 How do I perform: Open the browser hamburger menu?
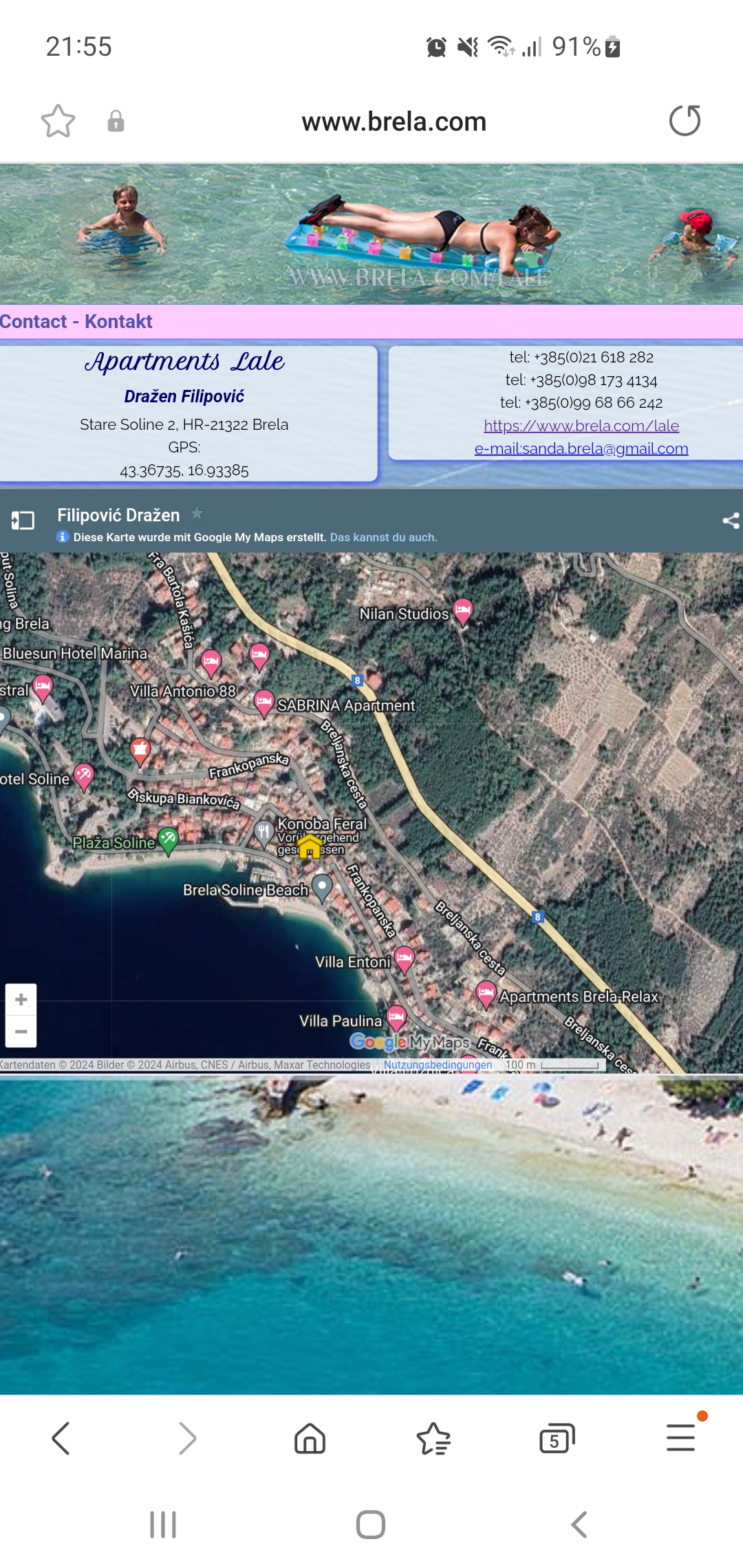coord(680,1438)
